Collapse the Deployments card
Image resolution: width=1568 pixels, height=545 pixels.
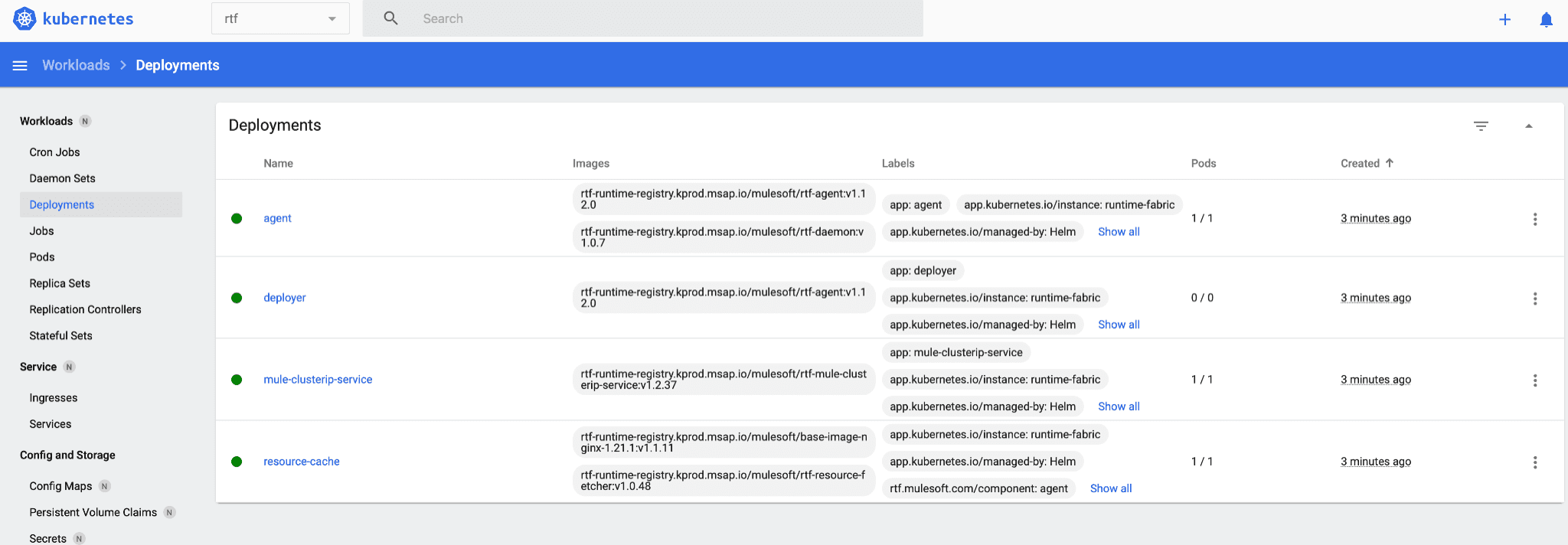pyautogui.click(x=1528, y=126)
